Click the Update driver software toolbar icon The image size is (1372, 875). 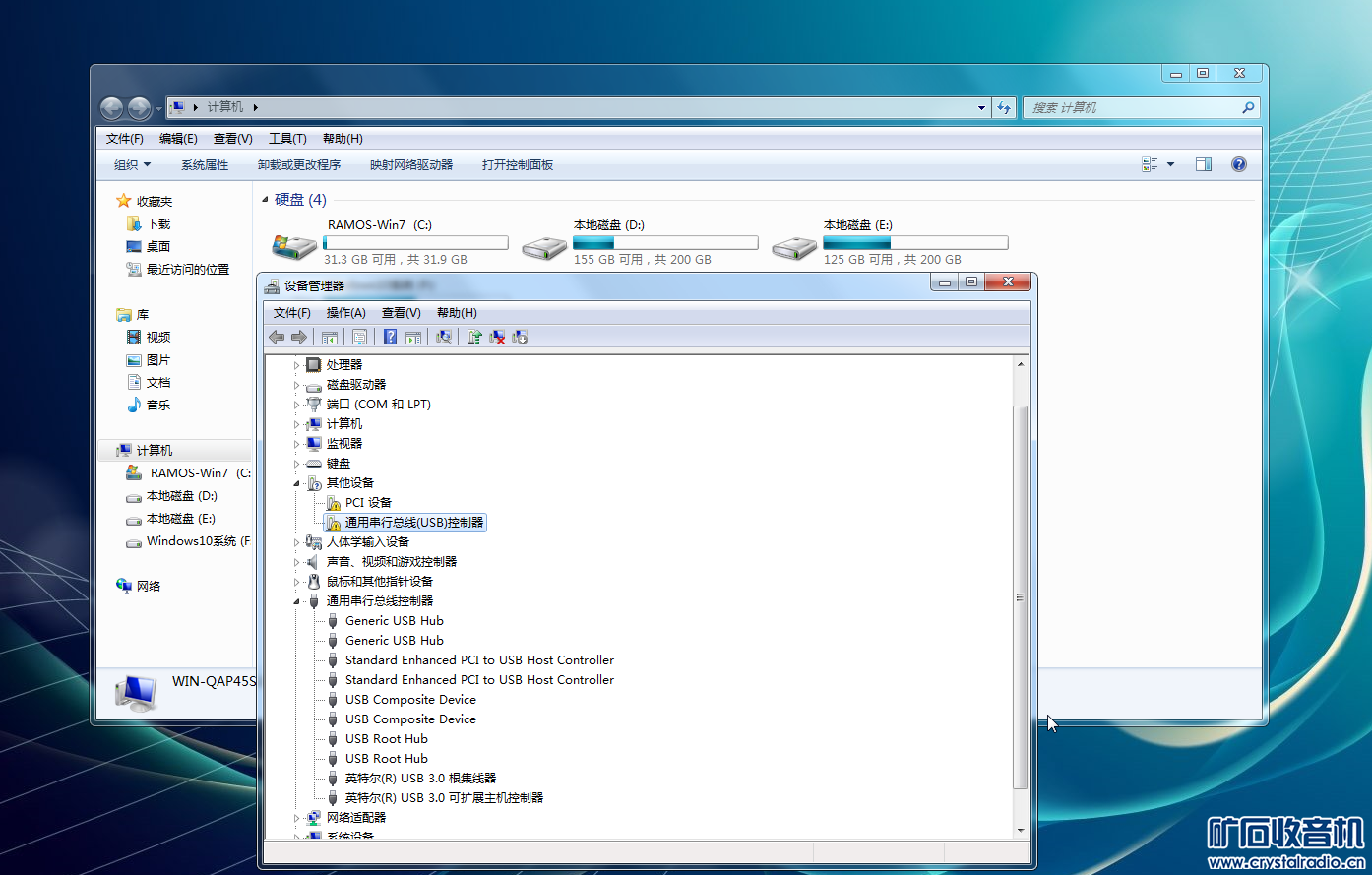pos(474,338)
